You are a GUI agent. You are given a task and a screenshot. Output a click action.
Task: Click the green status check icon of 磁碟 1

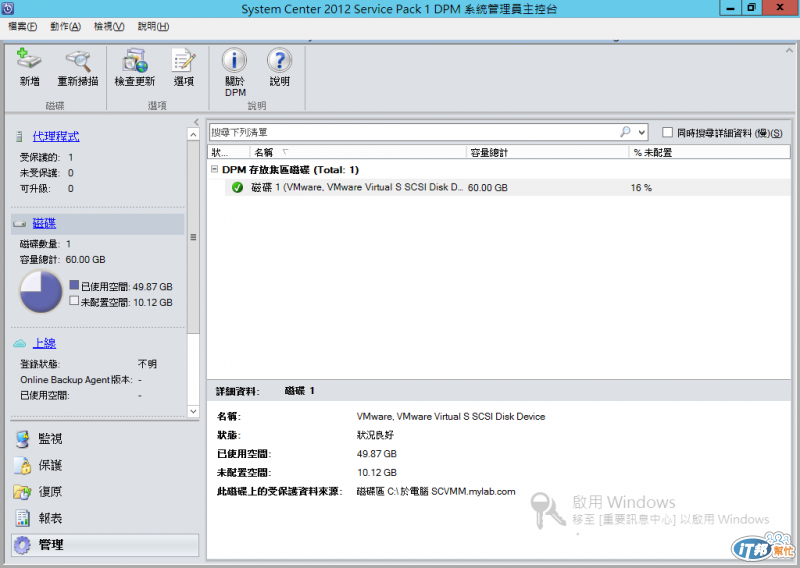pyautogui.click(x=237, y=187)
